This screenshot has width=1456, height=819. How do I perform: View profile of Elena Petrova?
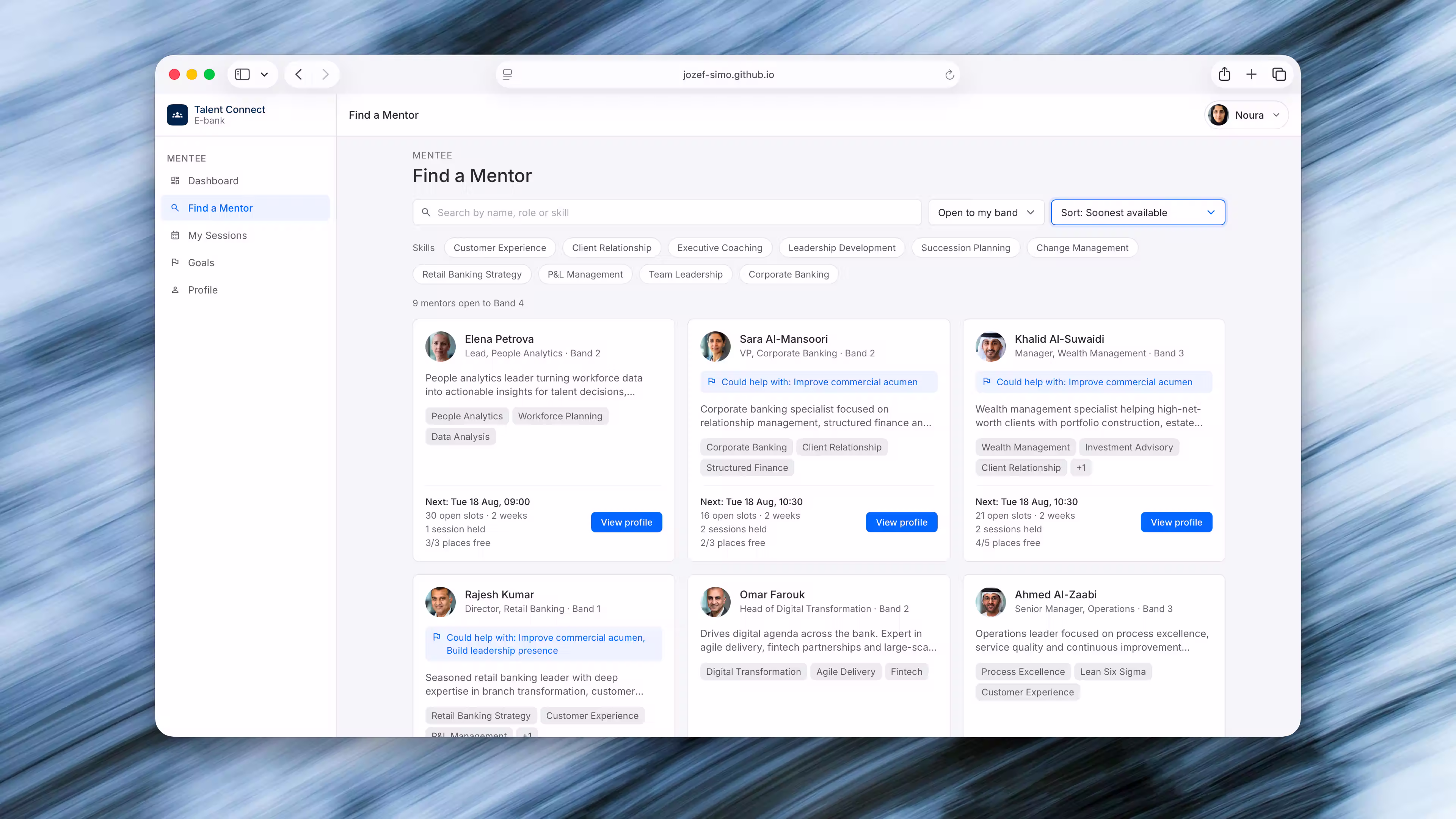pos(626,522)
